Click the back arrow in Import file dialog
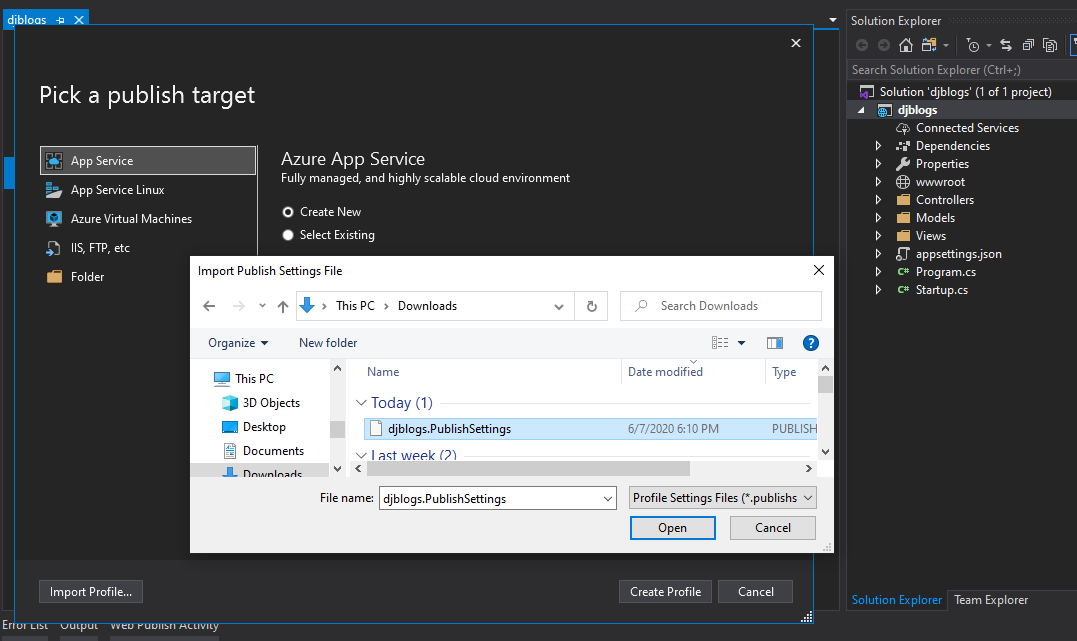 209,306
